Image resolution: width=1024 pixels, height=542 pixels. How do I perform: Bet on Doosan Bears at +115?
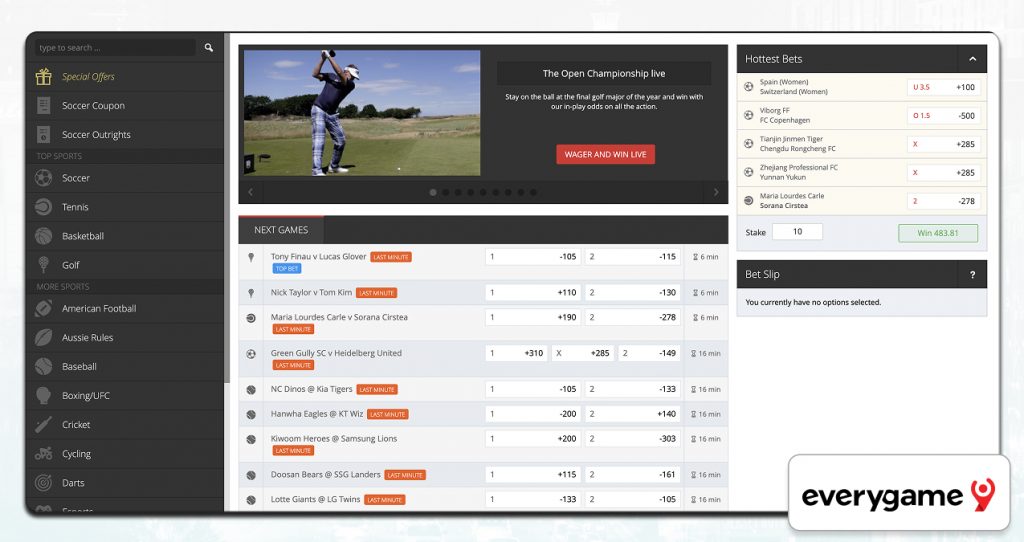tap(533, 475)
